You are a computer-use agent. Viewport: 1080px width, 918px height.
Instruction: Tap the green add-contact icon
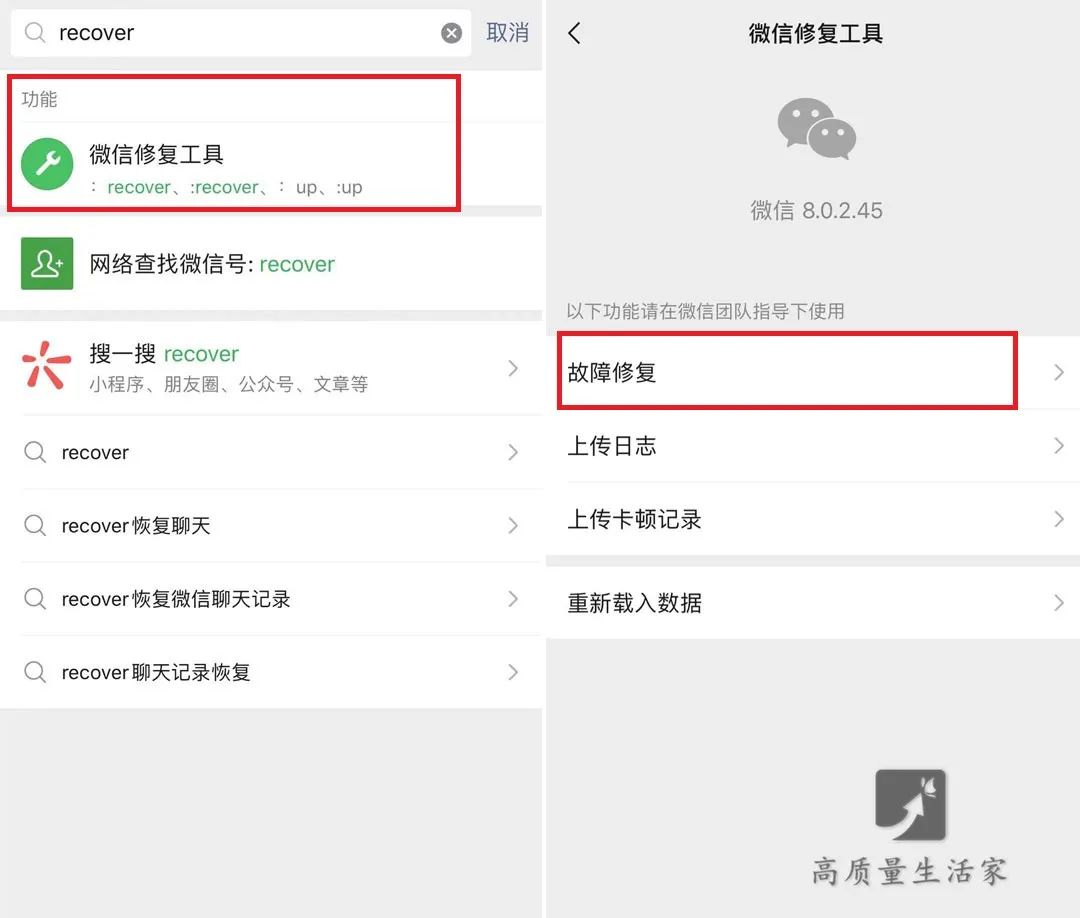click(x=47, y=263)
